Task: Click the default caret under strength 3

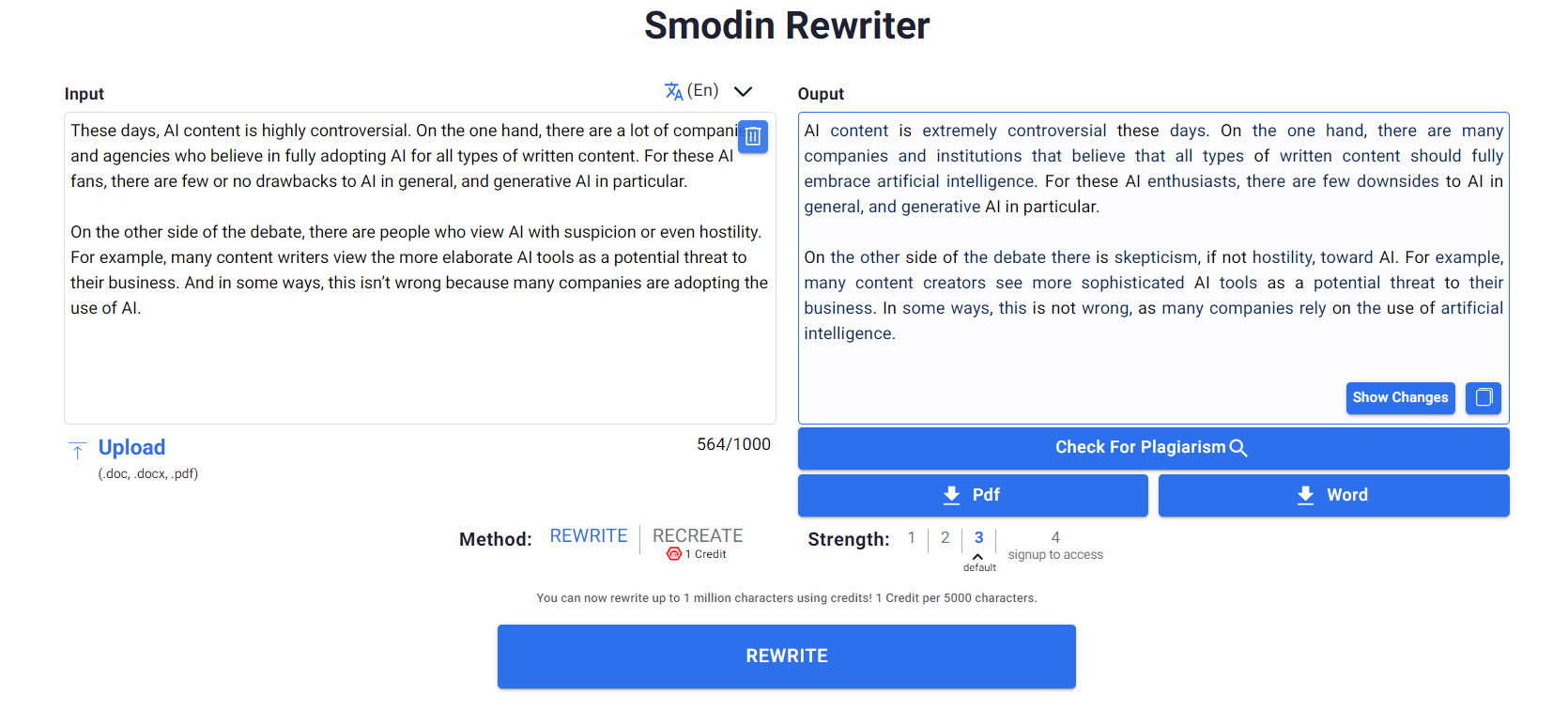Action: point(977,557)
